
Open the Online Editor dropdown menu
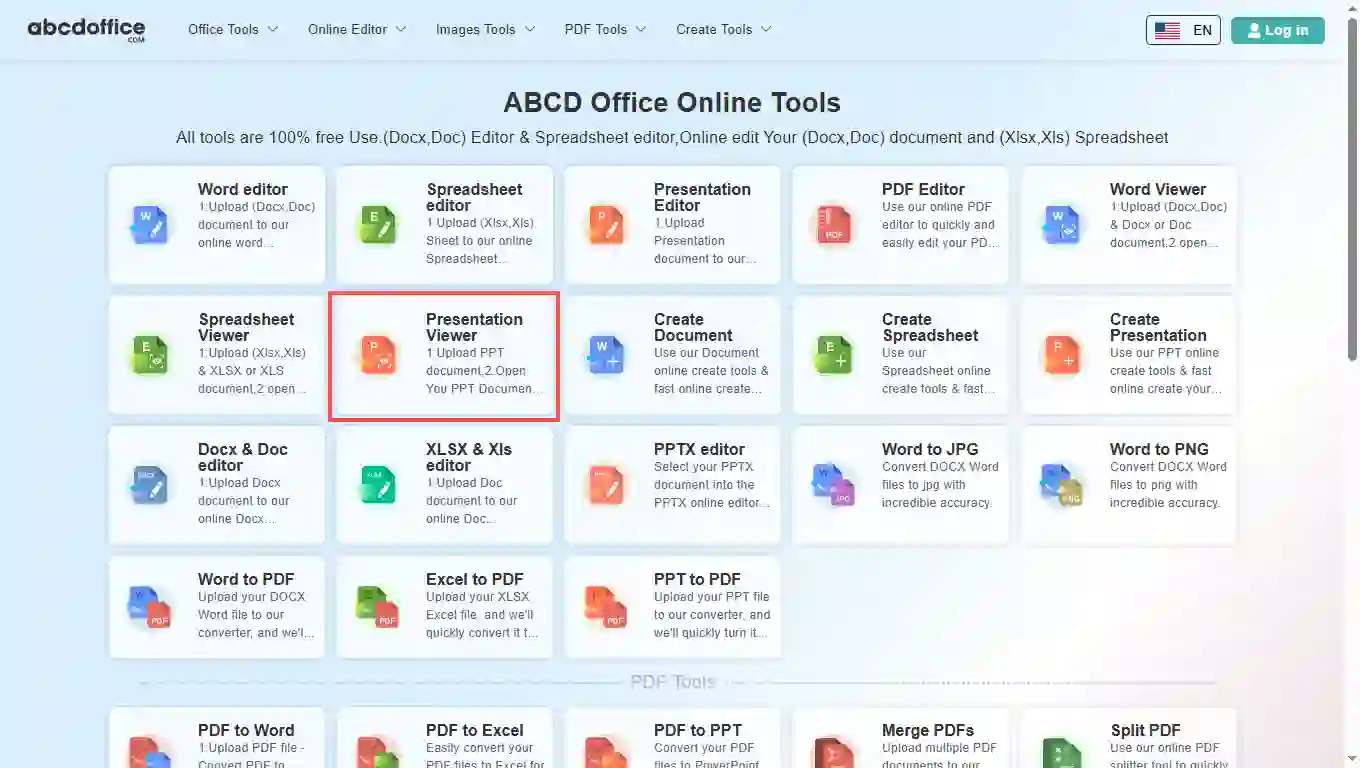[x=357, y=29]
